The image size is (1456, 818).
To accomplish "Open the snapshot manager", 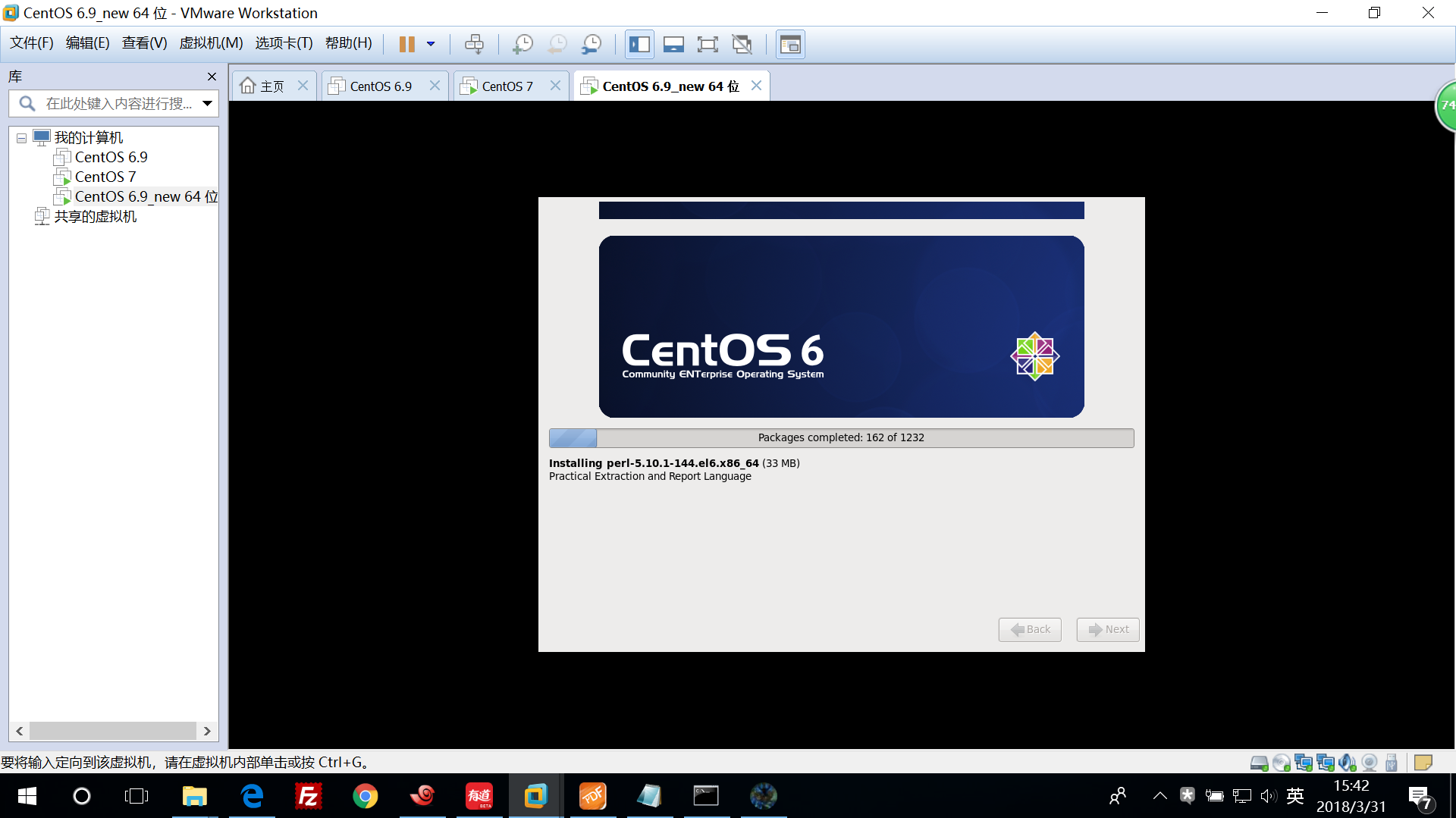I will [591, 44].
